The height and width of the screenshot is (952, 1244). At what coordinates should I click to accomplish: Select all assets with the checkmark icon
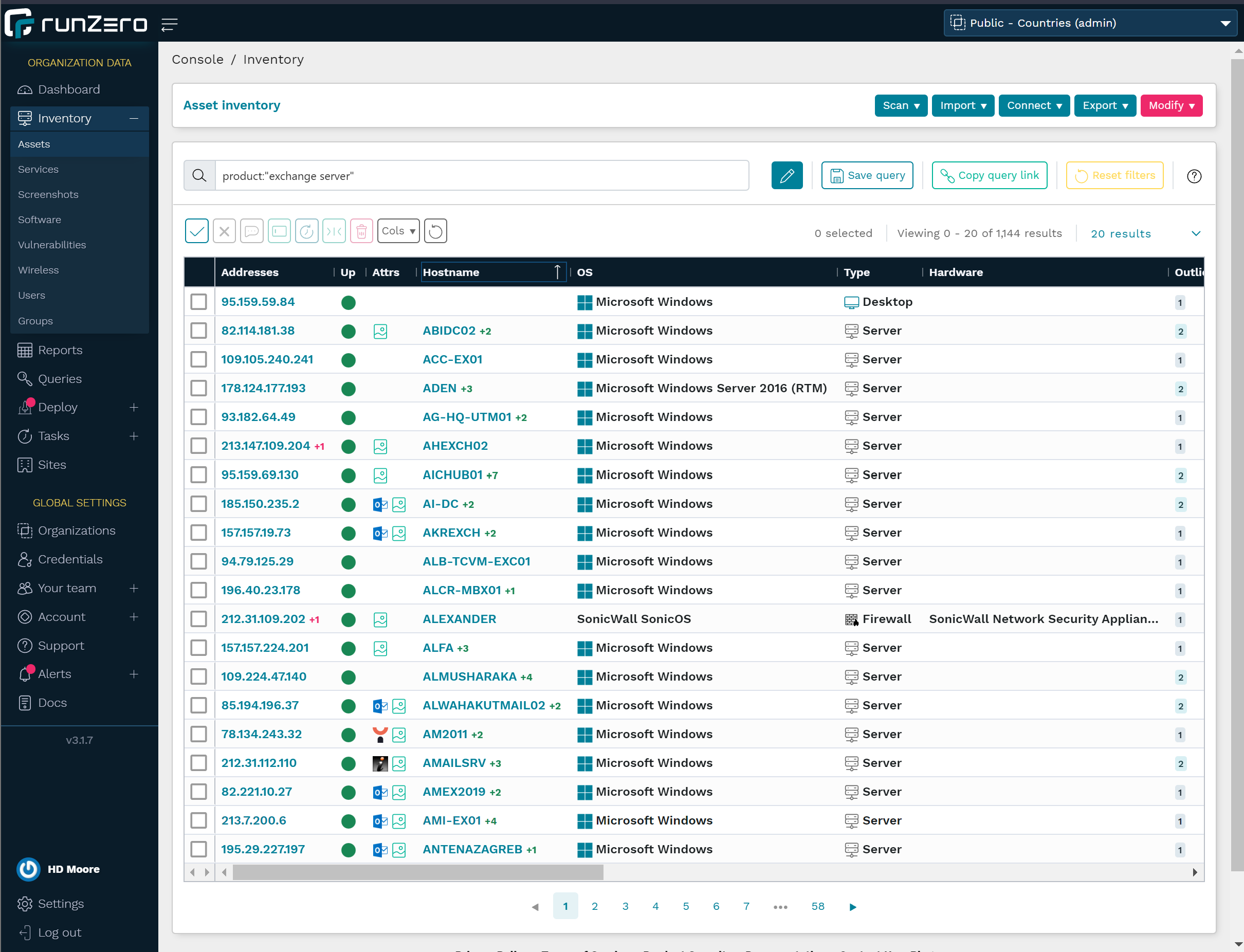tap(197, 231)
